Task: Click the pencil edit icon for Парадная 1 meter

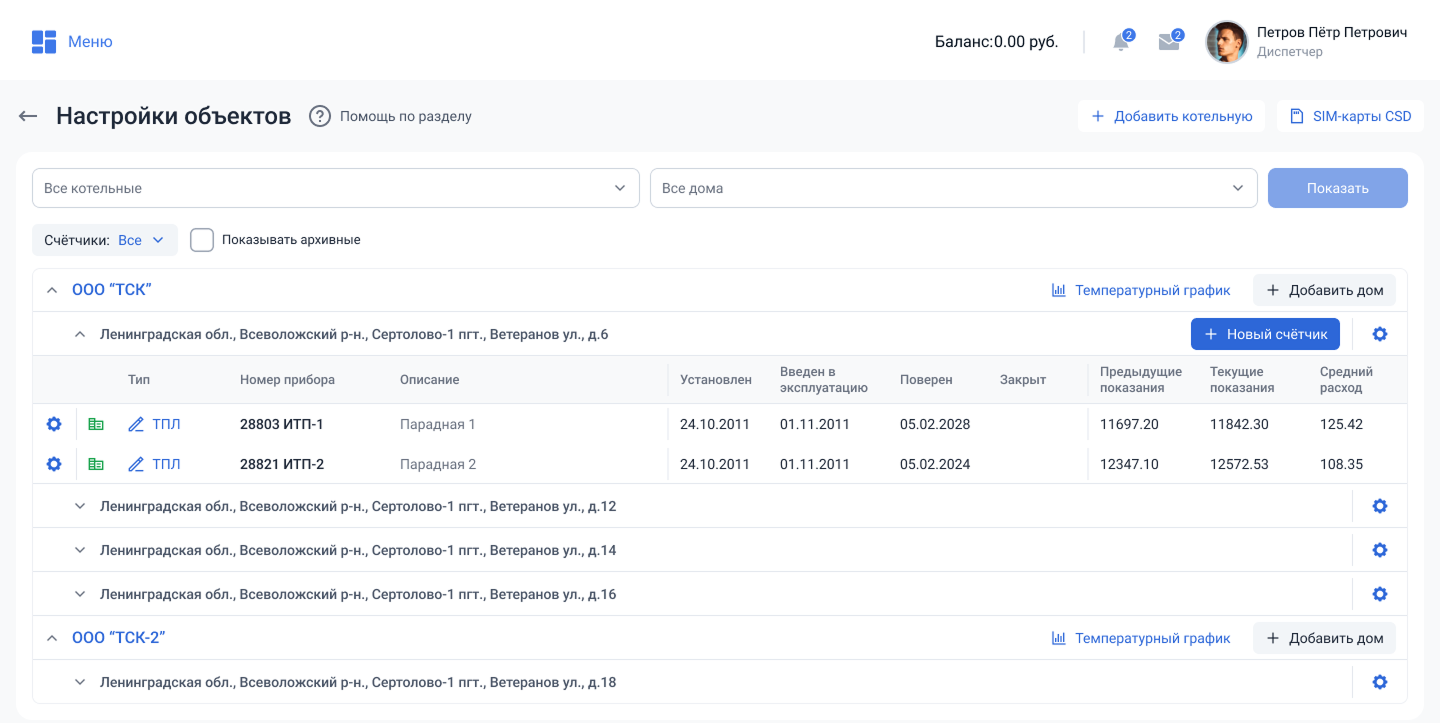Action: tap(137, 424)
